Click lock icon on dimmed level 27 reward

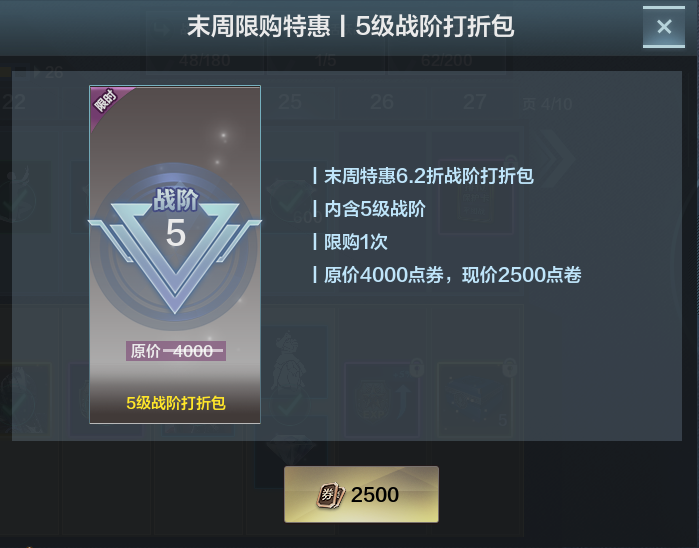[x=509, y=367]
